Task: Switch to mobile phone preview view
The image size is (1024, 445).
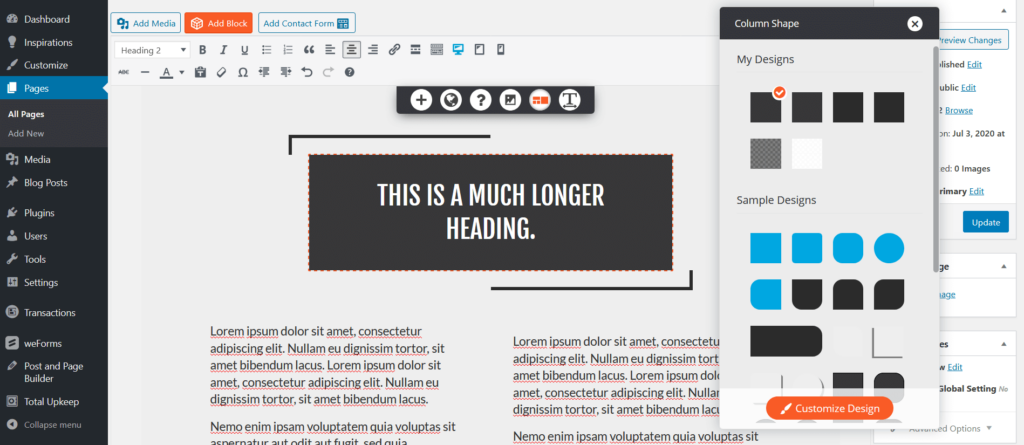Action: pyautogui.click(x=501, y=50)
